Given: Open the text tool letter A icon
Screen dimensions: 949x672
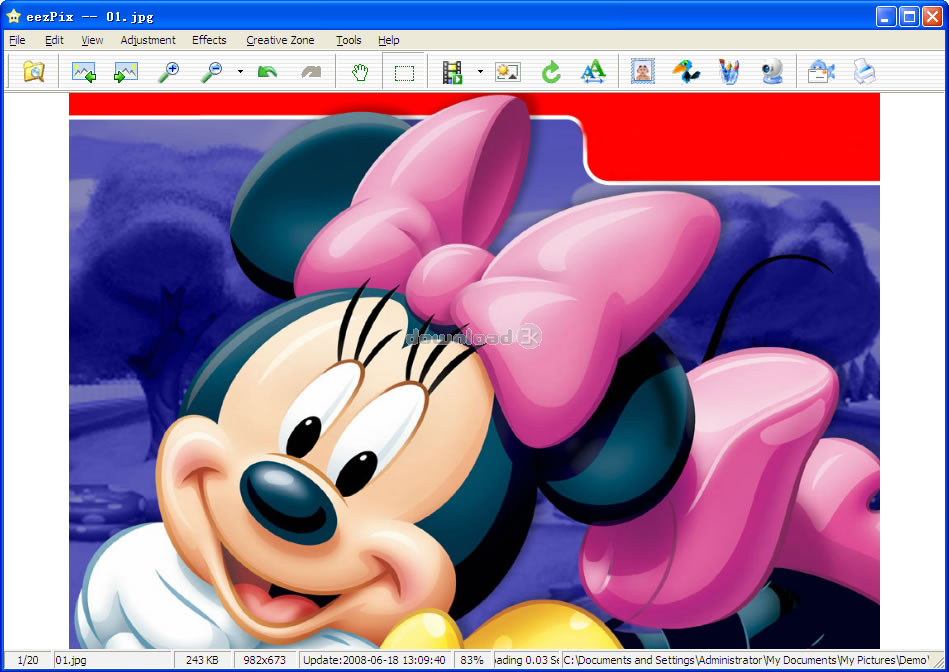Looking at the screenshot, I should (x=593, y=71).
